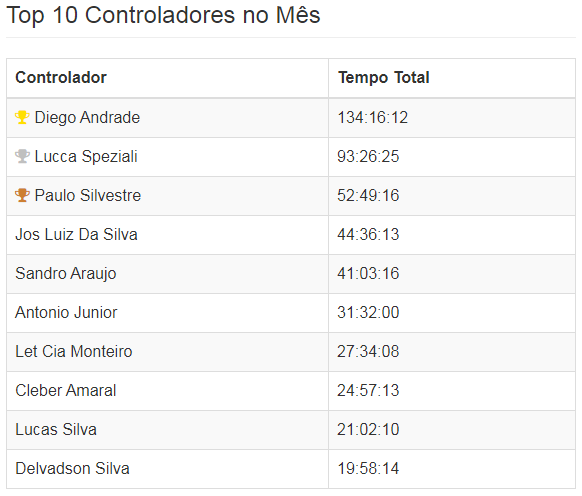This screenshot has height=496, width=582.
Task: Click the 52:49:16 time cell
Action: coord(452,196)
